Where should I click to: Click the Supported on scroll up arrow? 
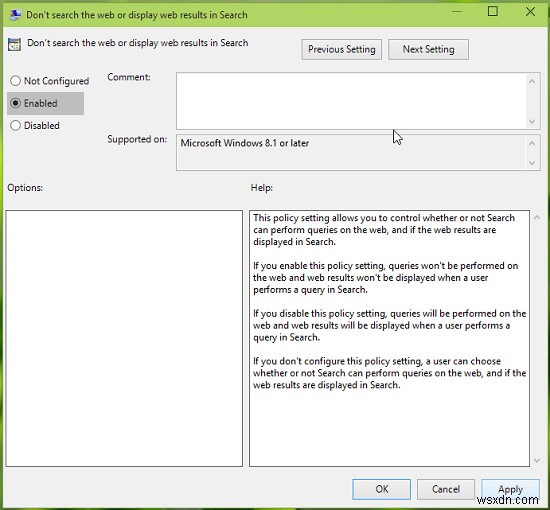[532, 143]
